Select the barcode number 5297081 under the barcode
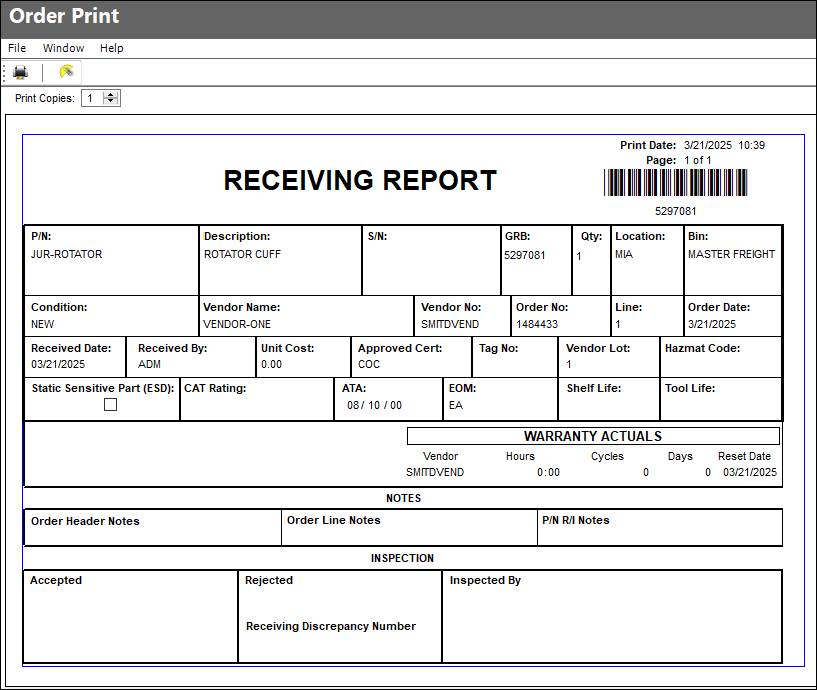Image resolution: width=817 pixels, height=690 pixels. click(675, 211)
